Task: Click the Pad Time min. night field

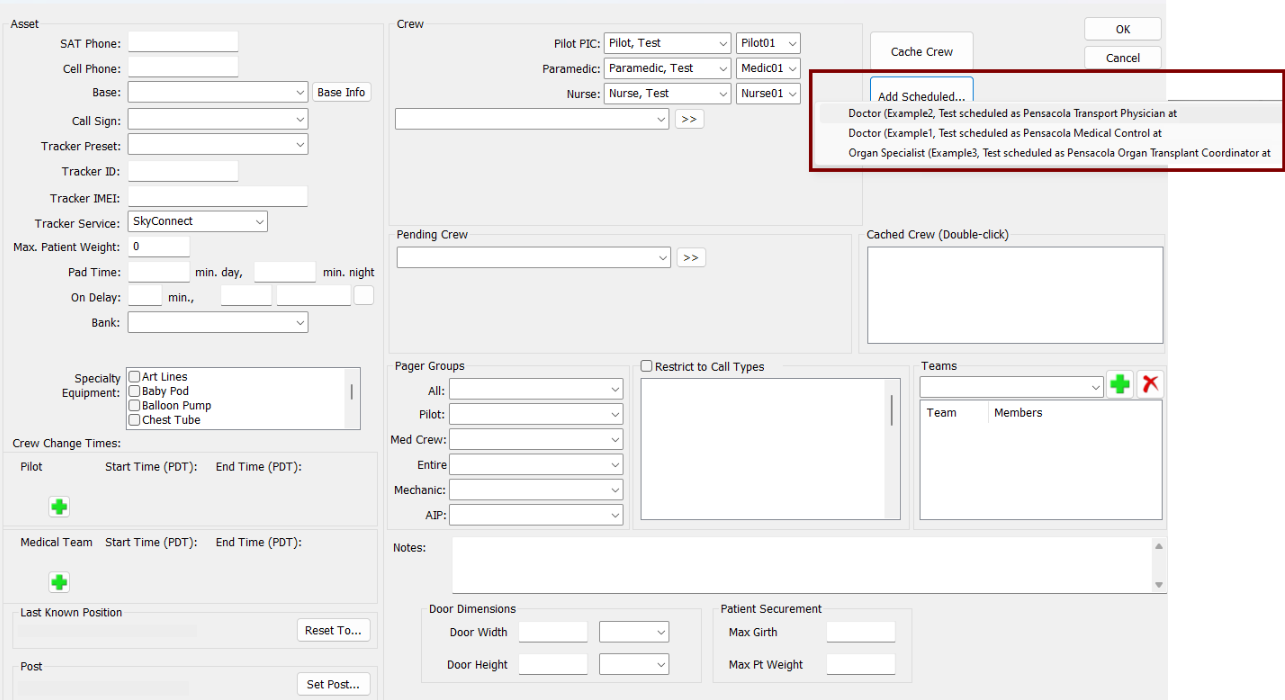Action: click(285, 271)
